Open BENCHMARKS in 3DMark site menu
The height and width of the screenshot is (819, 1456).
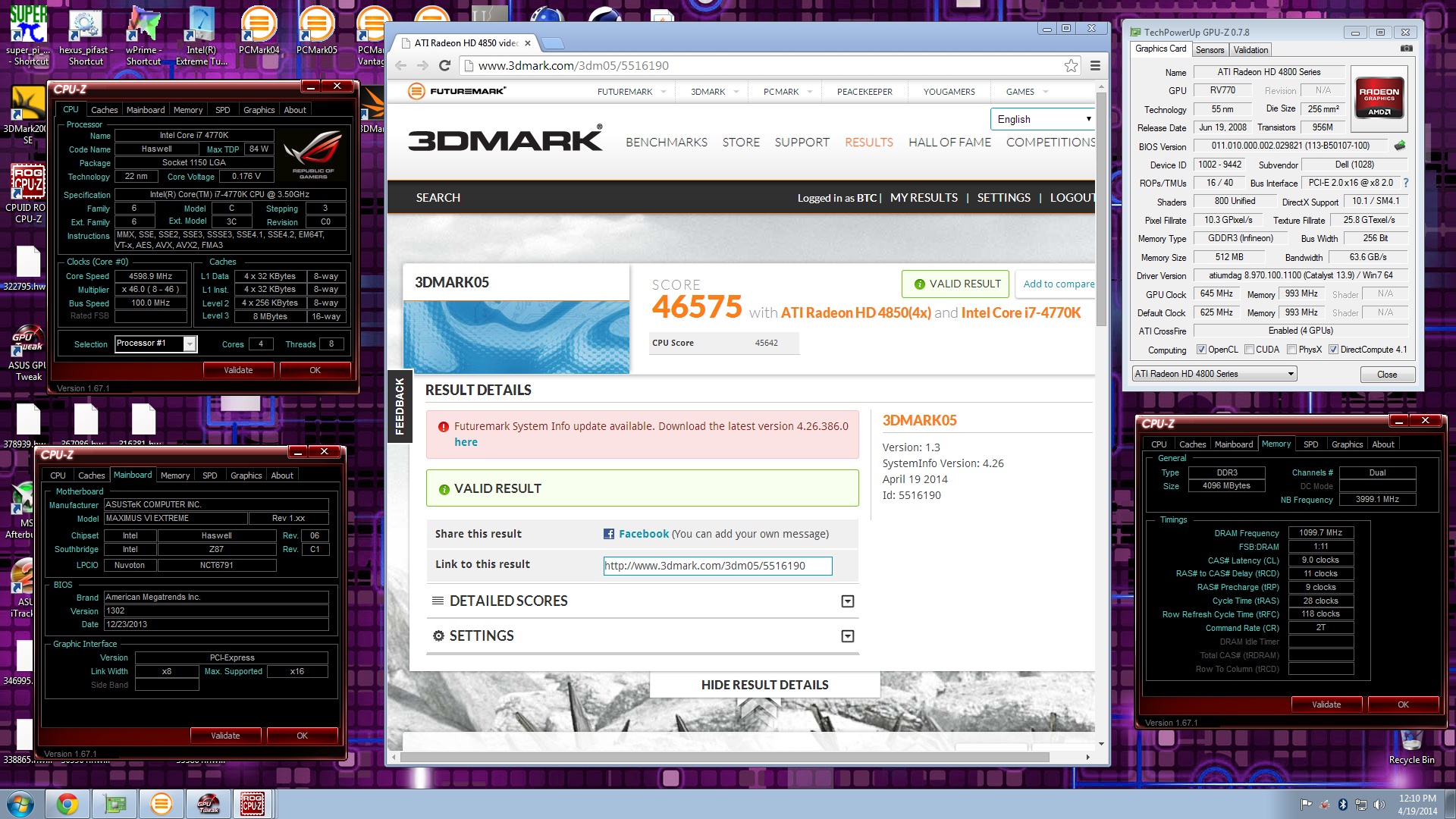(x=667, y=143)
